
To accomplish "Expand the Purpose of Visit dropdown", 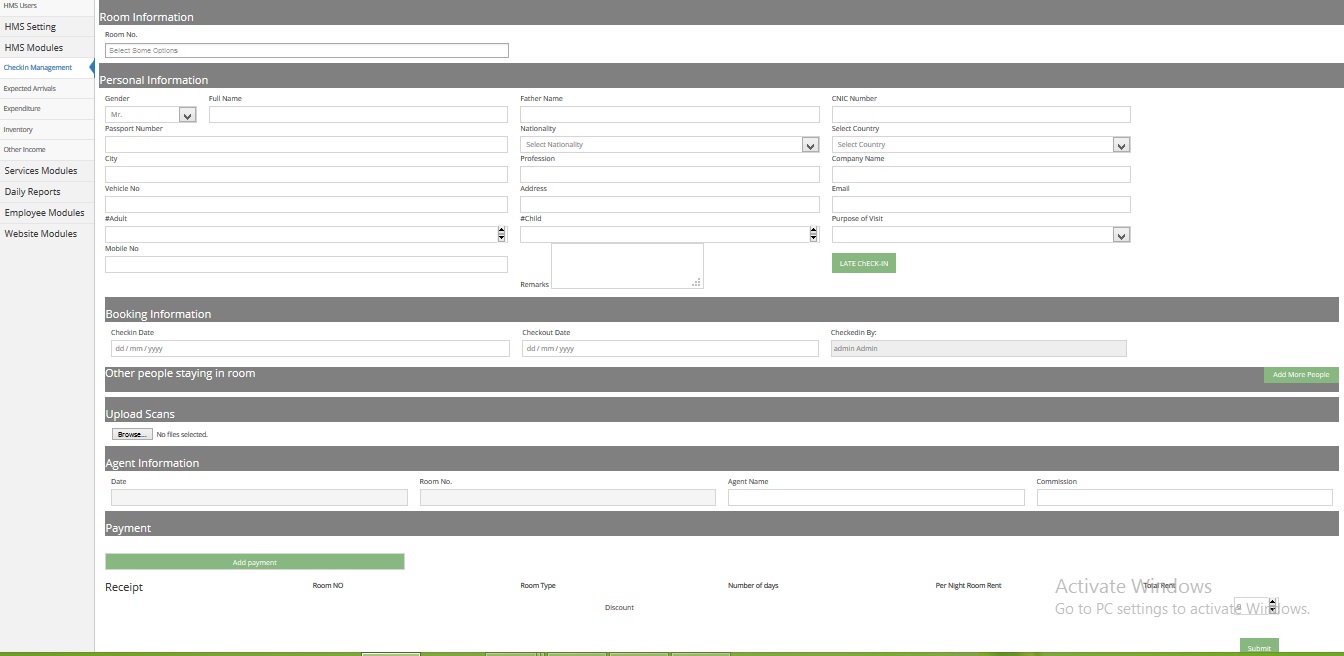I will click(1121, 235).
